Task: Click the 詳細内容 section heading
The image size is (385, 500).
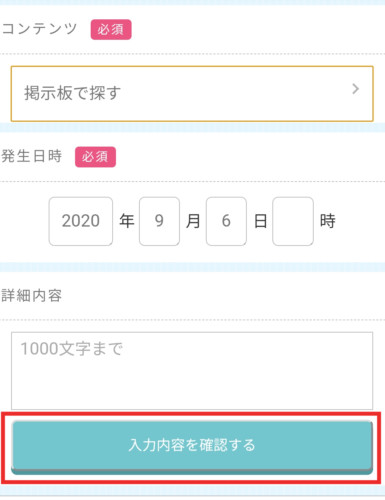Action: click(32, 295)
